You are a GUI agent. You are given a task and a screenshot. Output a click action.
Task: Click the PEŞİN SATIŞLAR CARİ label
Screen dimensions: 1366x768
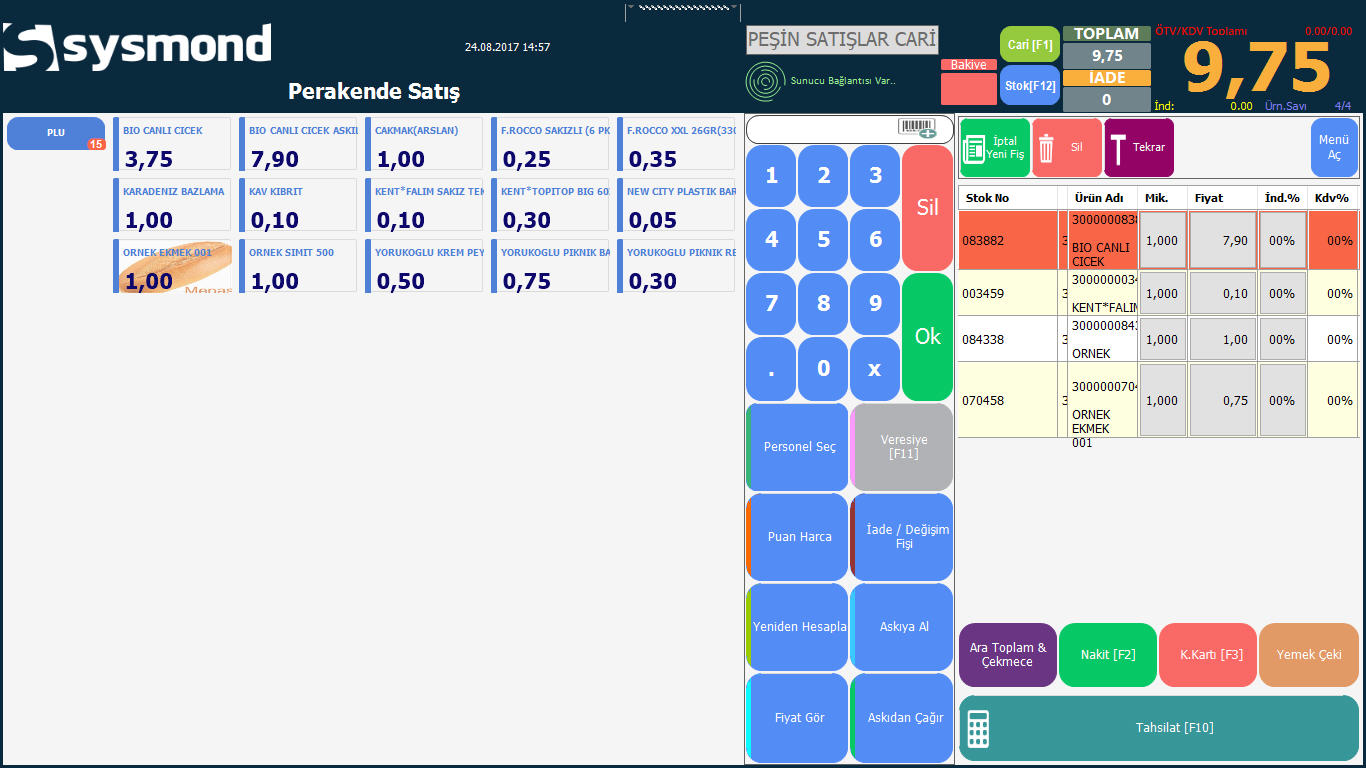click(x=842, y=40)
